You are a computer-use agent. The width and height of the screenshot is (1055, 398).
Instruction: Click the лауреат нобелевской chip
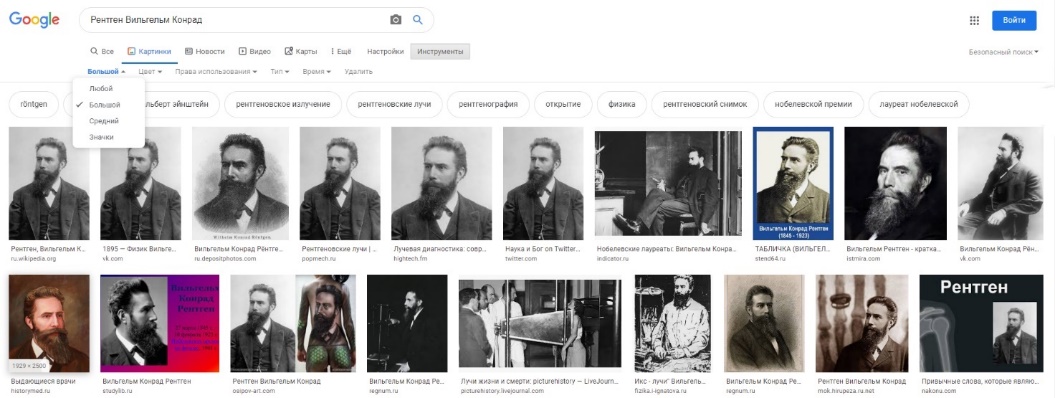point(918,104)
